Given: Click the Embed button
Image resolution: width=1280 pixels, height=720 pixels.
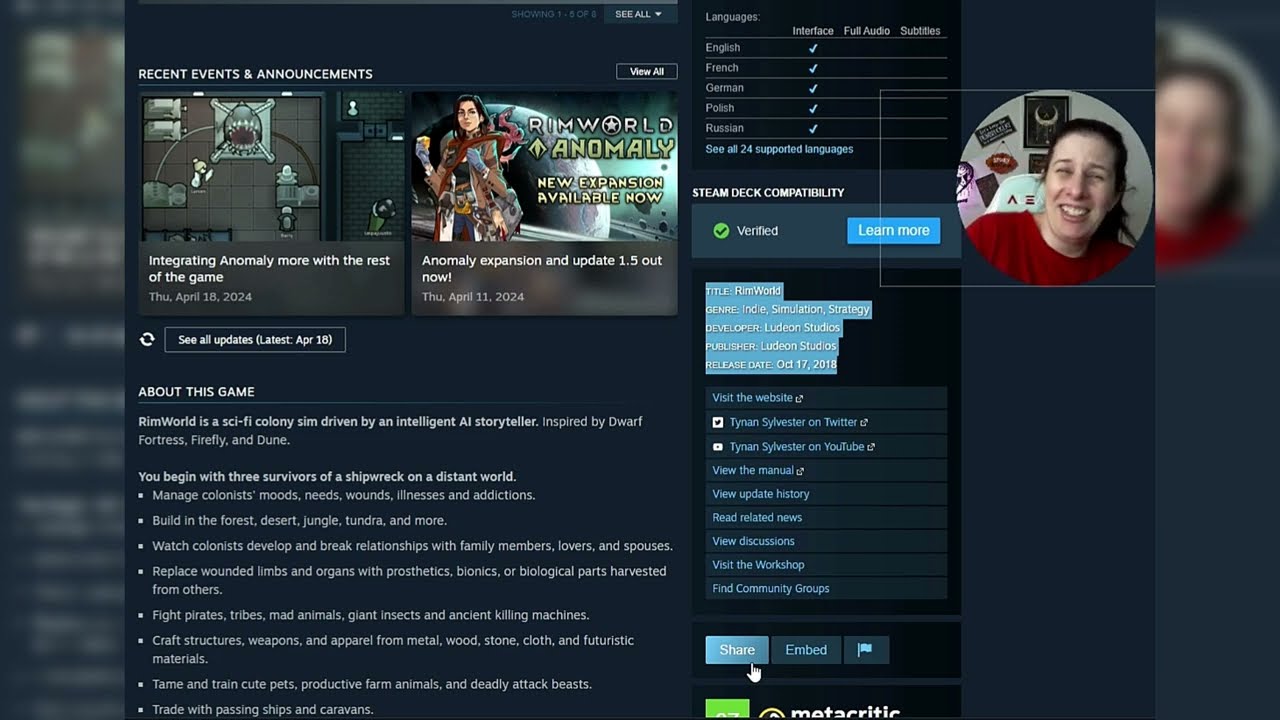Looking at the screenshot, I should (x=806, y=650).
